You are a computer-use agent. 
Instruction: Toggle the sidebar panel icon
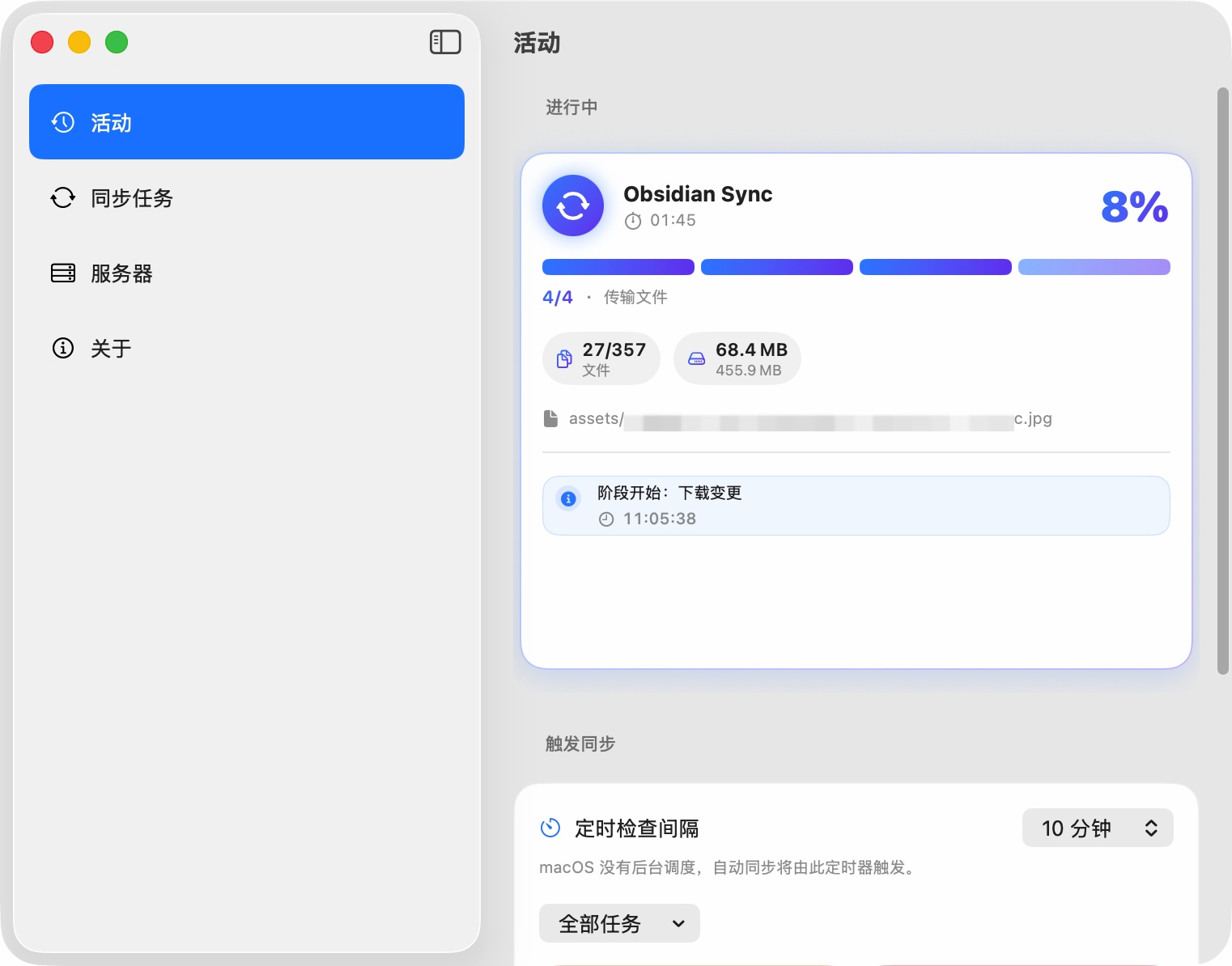445,42
